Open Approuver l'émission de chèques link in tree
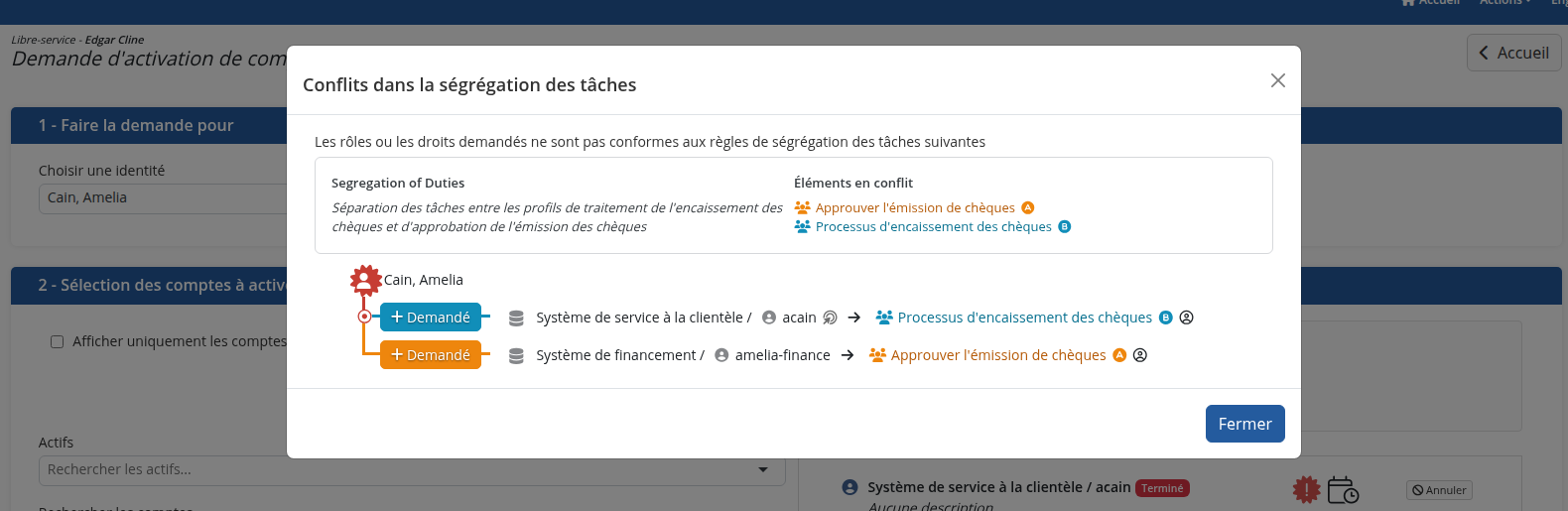 point(998,355)
